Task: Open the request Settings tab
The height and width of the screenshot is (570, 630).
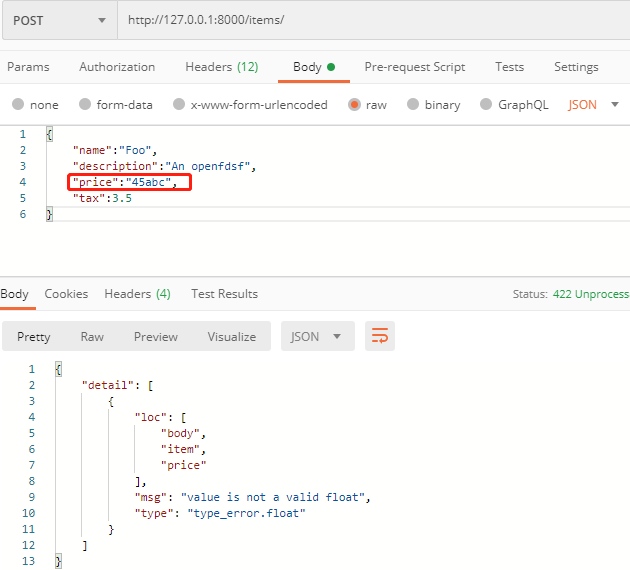Action: [576, 67]
